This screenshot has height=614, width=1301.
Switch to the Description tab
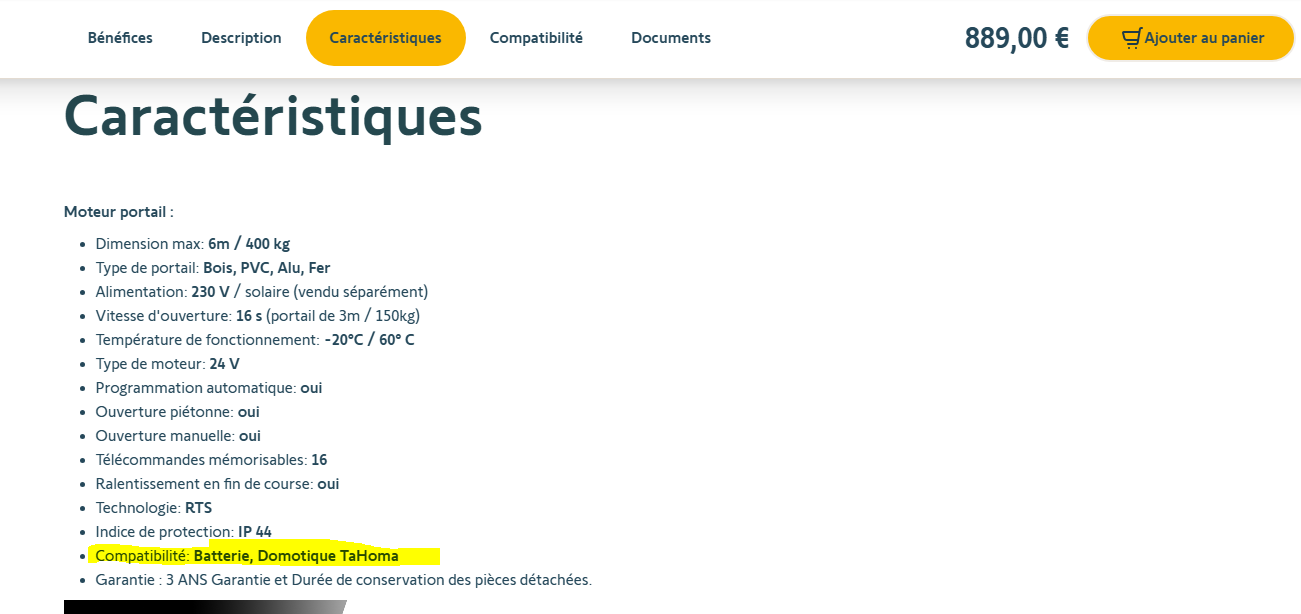point(241,38)
